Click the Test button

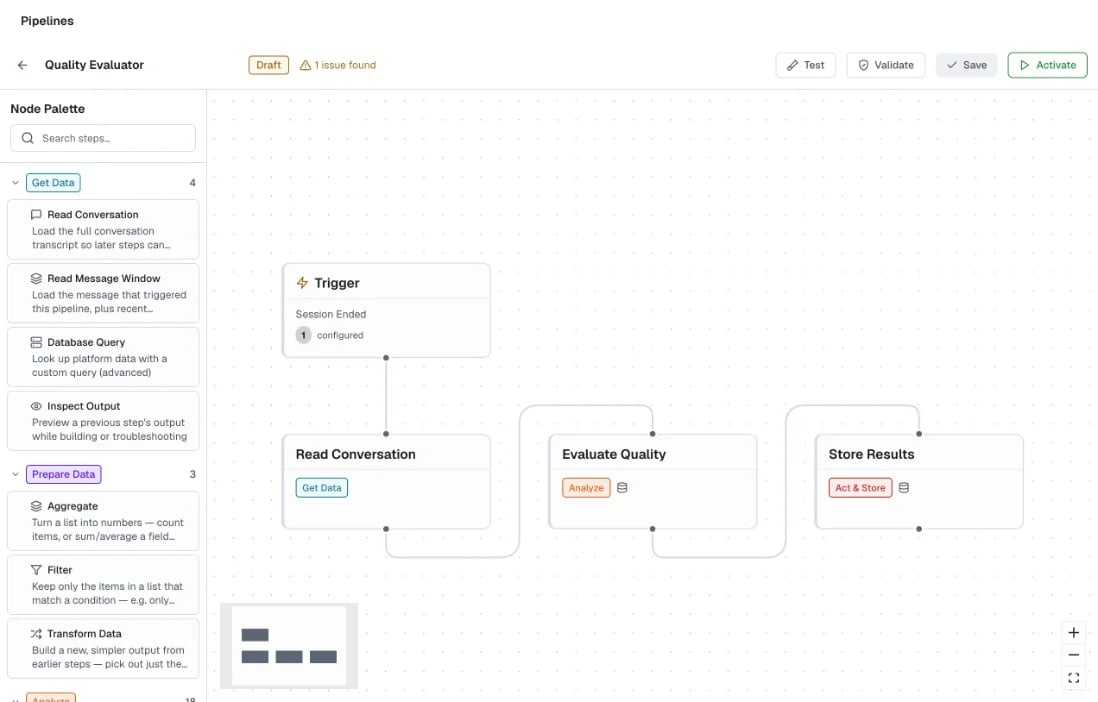[805, 65]
